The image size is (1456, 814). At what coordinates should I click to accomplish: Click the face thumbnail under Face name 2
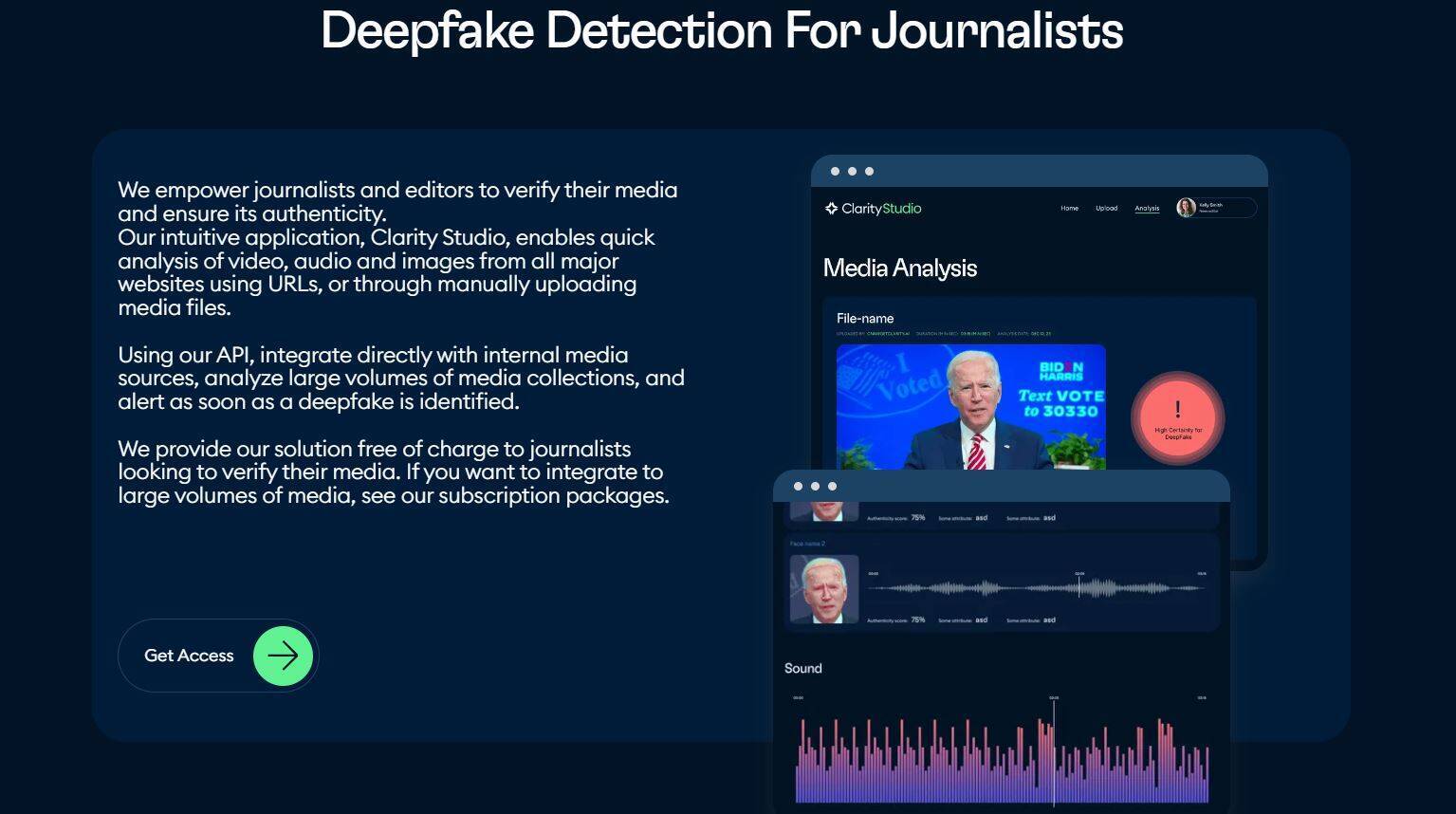click(823, 589)
